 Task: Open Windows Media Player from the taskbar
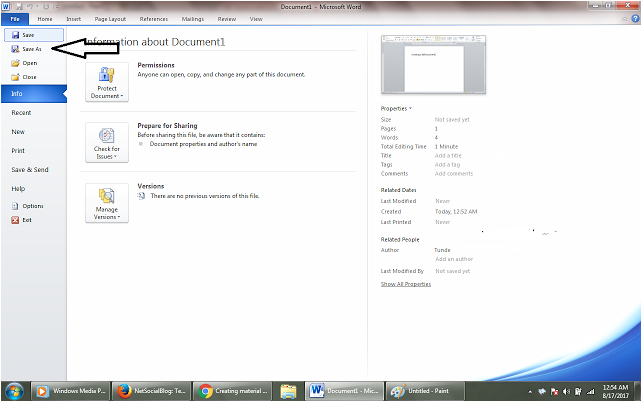tap(70, 391)
